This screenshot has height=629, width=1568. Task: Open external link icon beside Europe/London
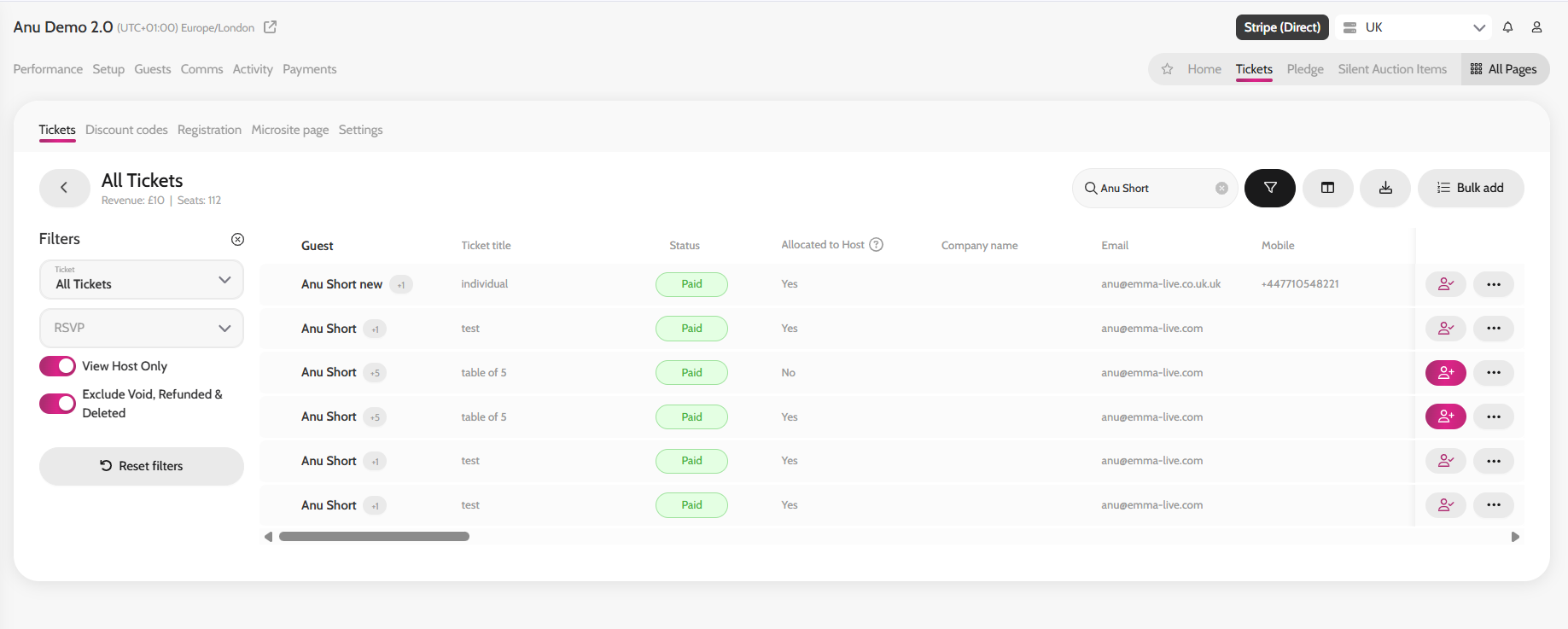(x=270, y=27)
